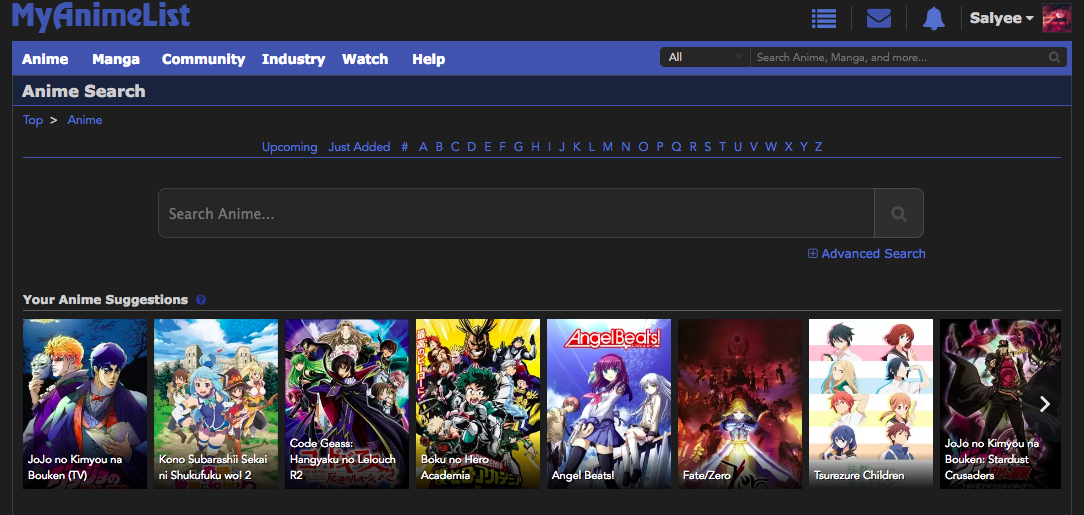Viewport: 1084px width, 515px height.
Task: Open the Anime menu
Action: click(x=45, y=59)
